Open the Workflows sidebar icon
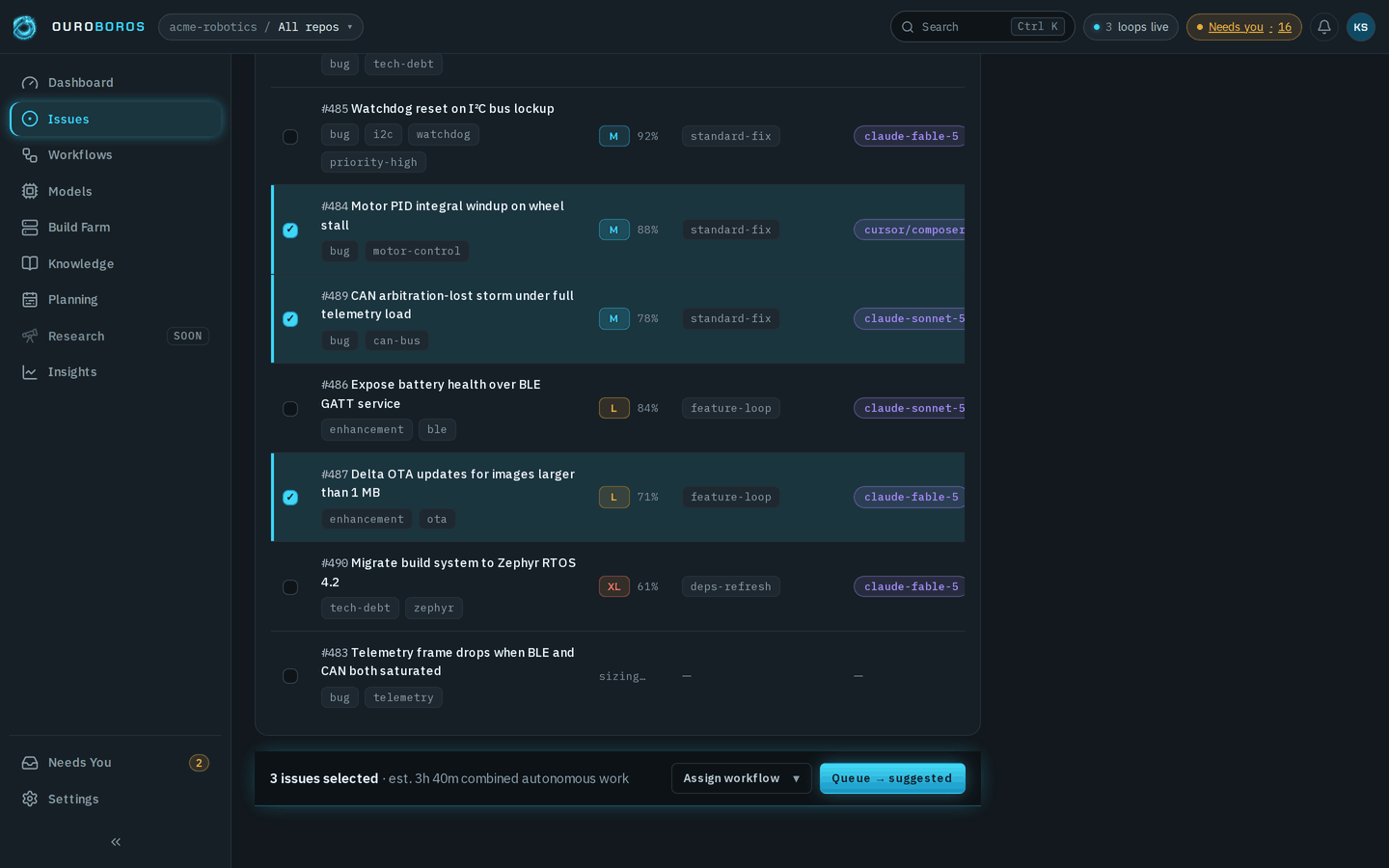Viewport: 1389px width, 868px height. pos(30,155)
